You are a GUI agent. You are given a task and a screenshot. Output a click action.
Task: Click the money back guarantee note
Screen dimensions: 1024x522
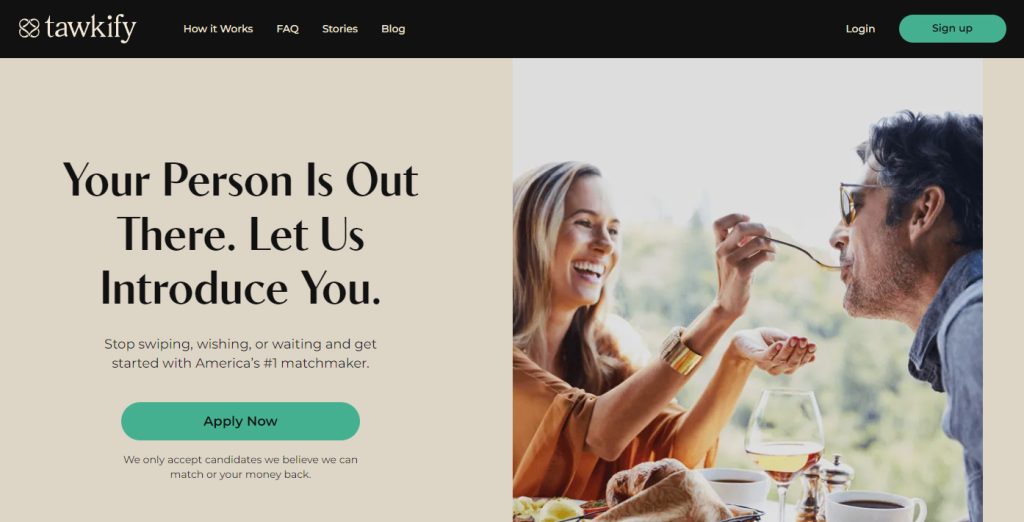click(240, 467)
